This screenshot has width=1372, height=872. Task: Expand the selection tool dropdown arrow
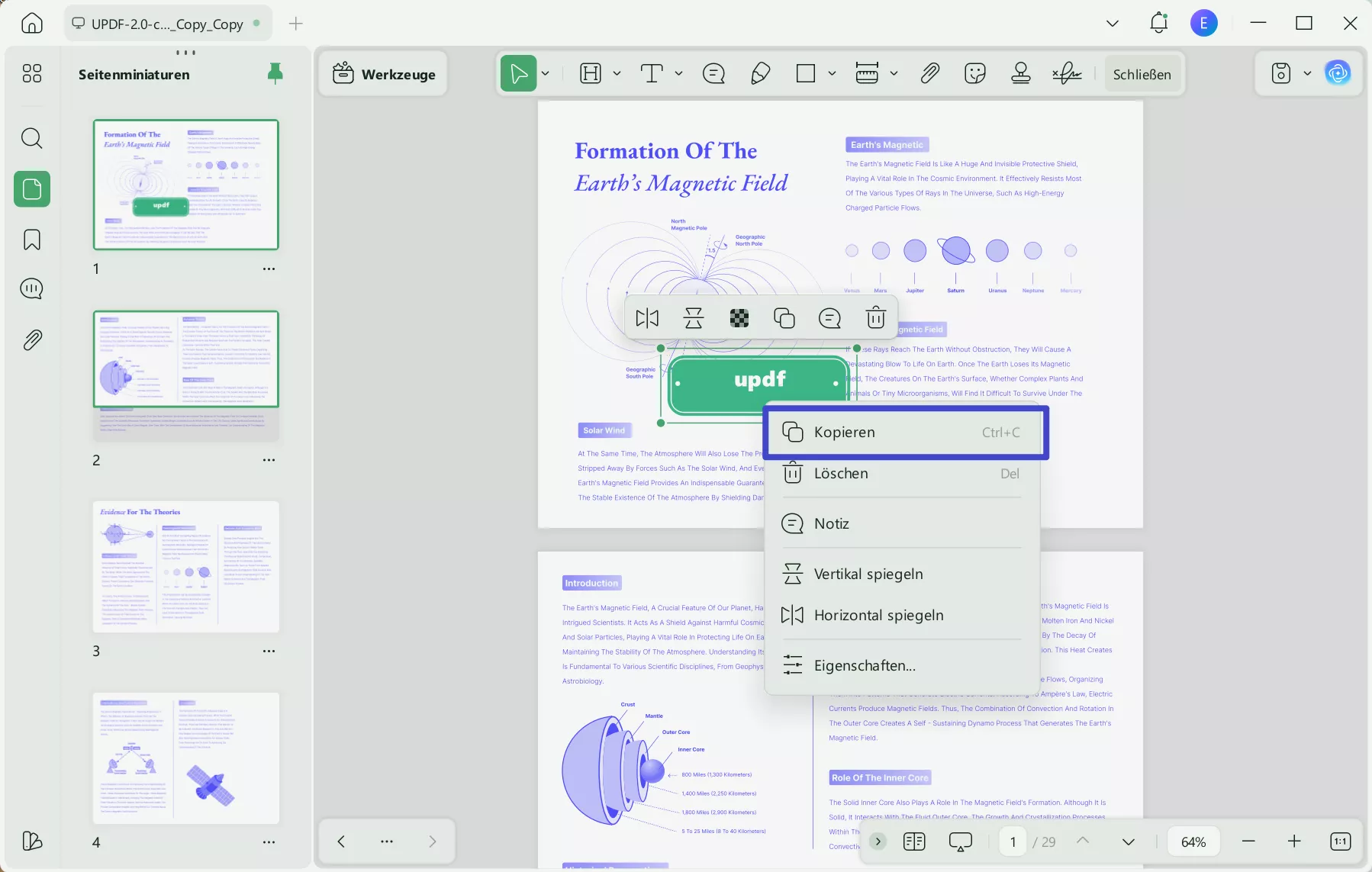[x=546, y=73]
